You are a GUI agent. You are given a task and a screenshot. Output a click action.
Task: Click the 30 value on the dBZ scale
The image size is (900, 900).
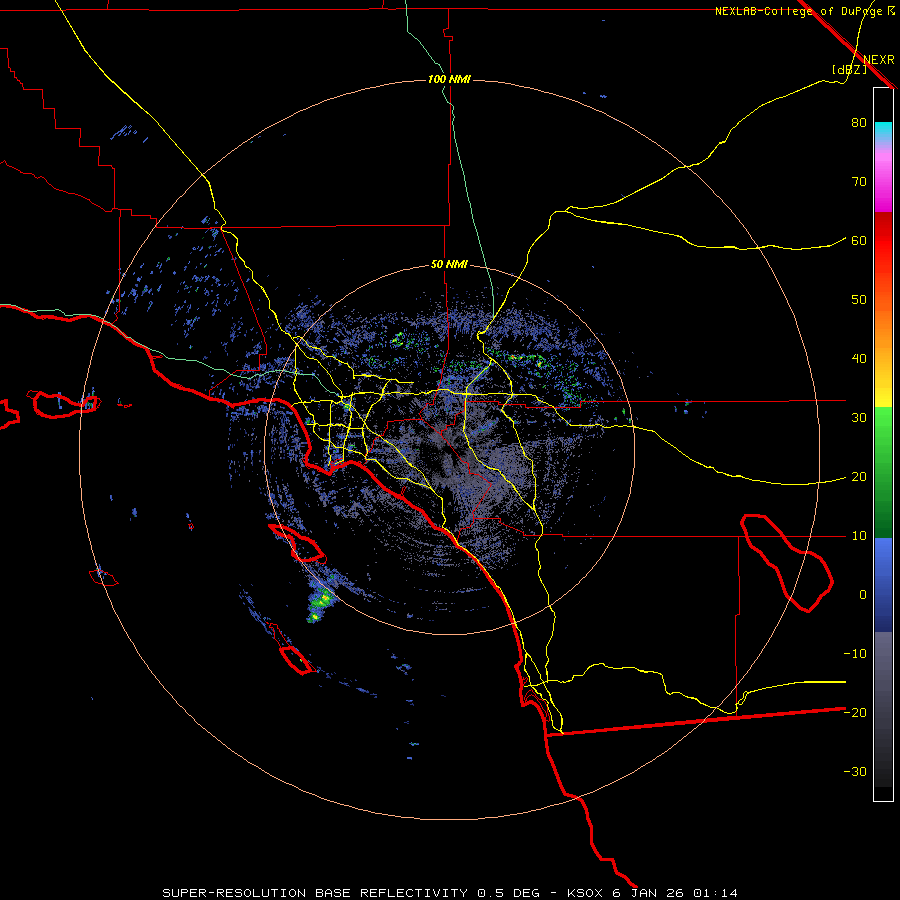[859, 418]
